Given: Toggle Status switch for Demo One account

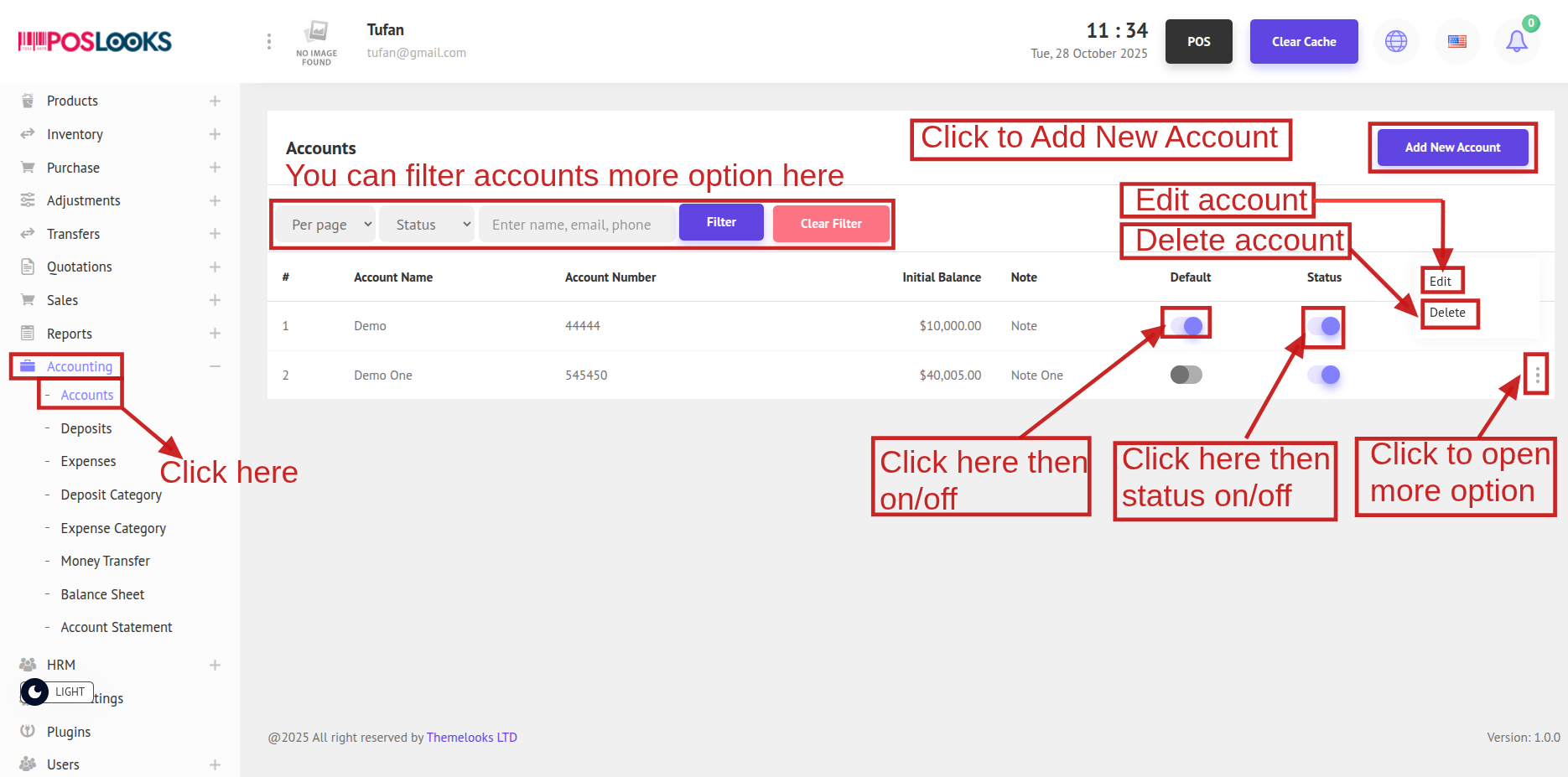Looking at the screenshot, I should 1324,375.
